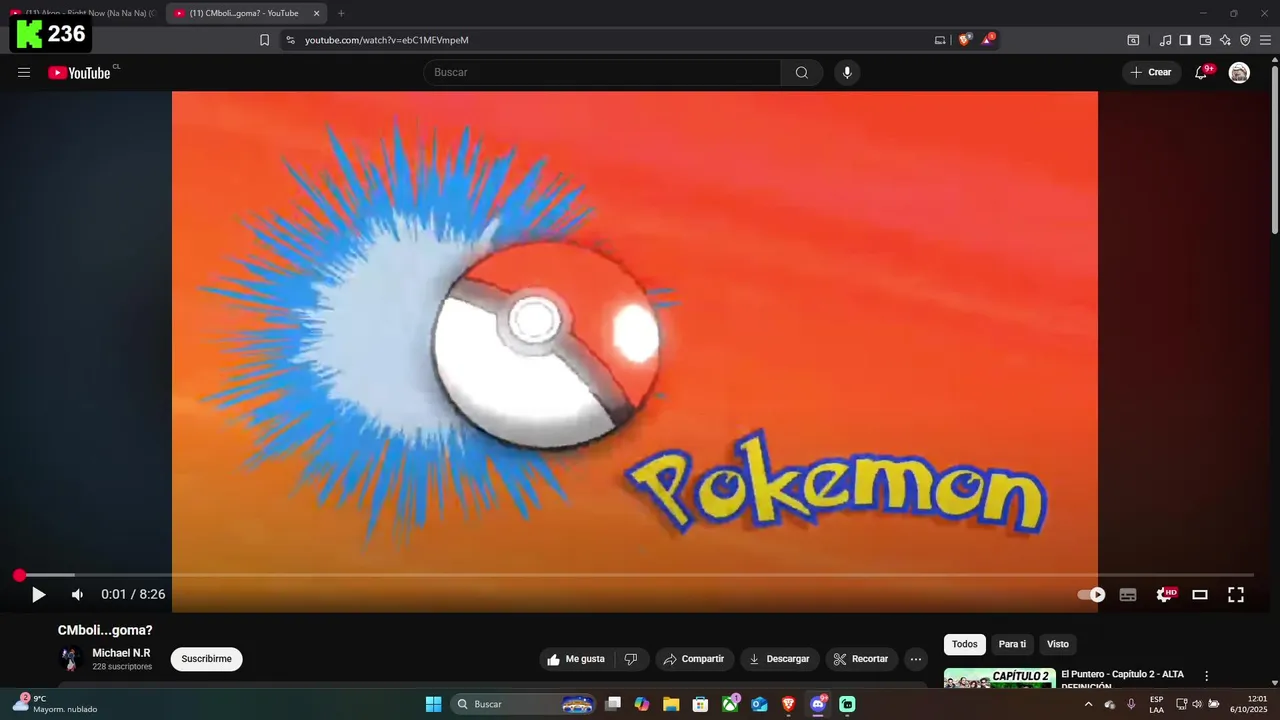Open File Explorer from the taskbar

671,704
